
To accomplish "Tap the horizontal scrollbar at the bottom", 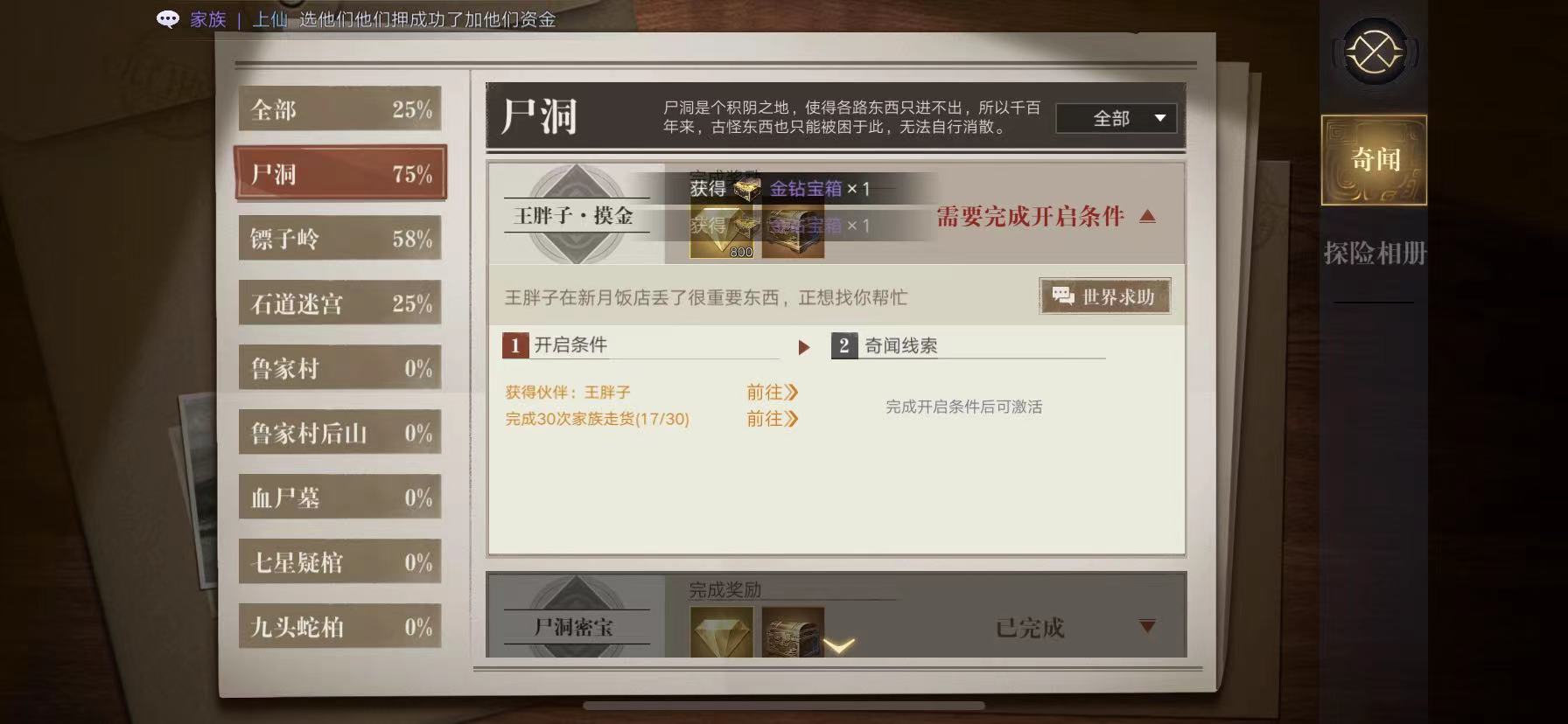I will [x=784, y=706].
